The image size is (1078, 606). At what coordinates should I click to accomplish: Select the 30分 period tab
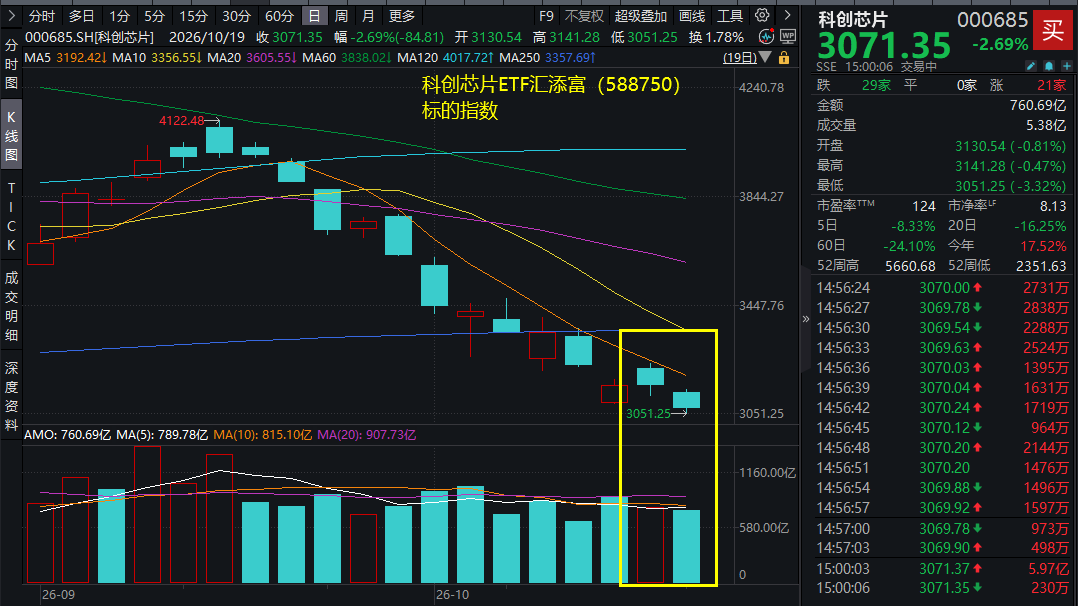[x=236, y=16]
